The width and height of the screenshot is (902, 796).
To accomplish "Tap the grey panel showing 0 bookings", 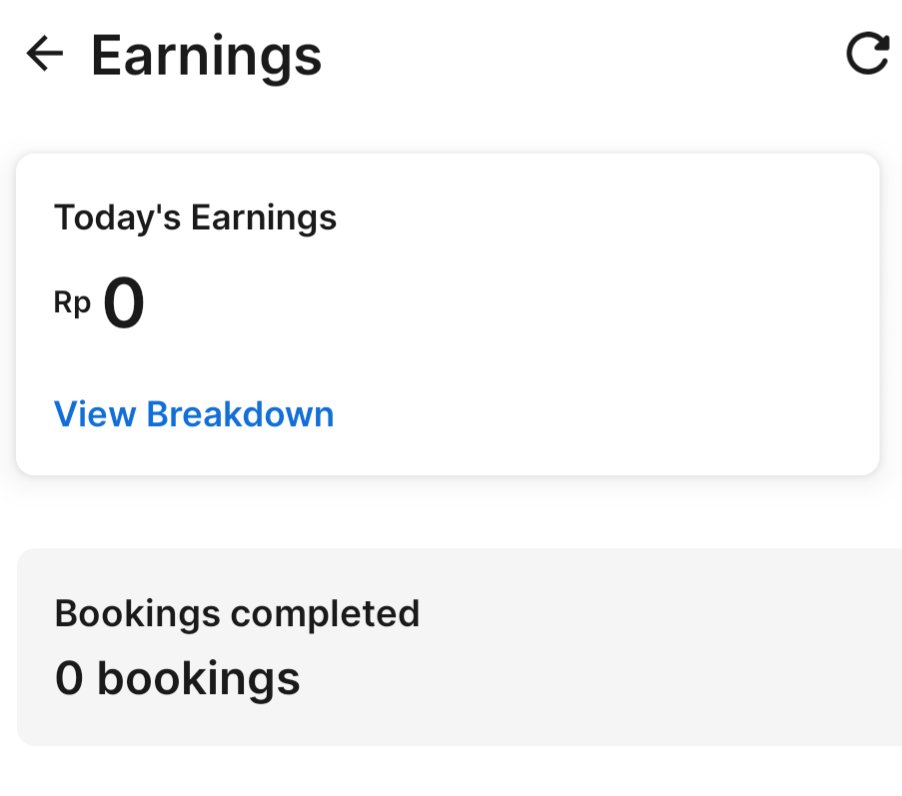I will pos(460,647).
